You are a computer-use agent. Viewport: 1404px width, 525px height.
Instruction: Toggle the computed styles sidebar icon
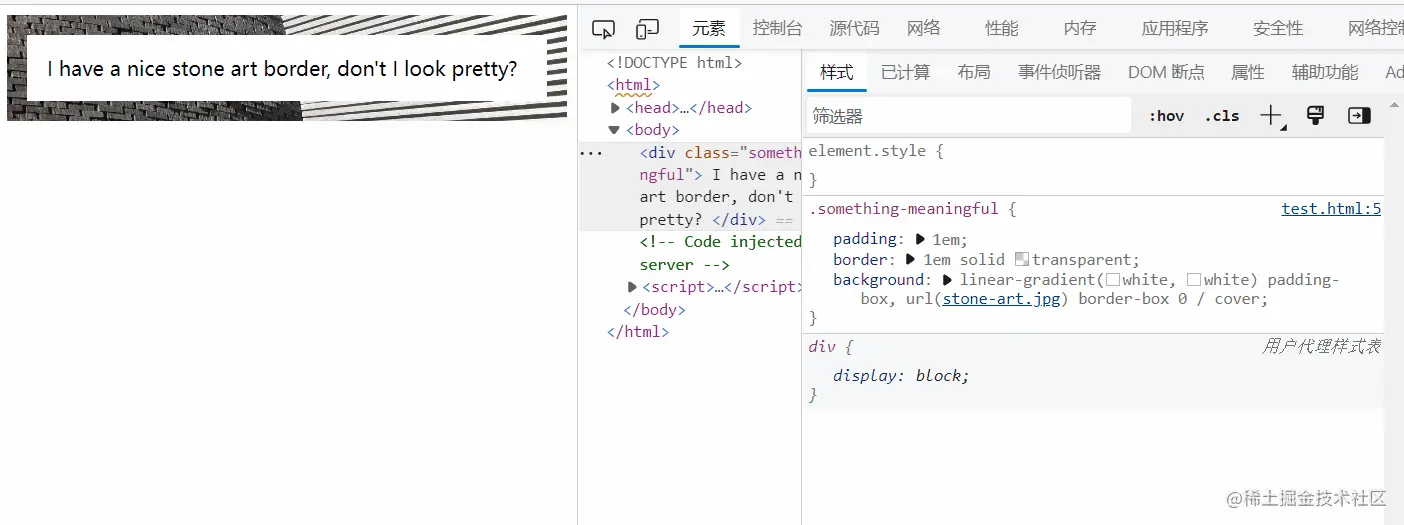pyautogui.click(x=1359, y=115)
